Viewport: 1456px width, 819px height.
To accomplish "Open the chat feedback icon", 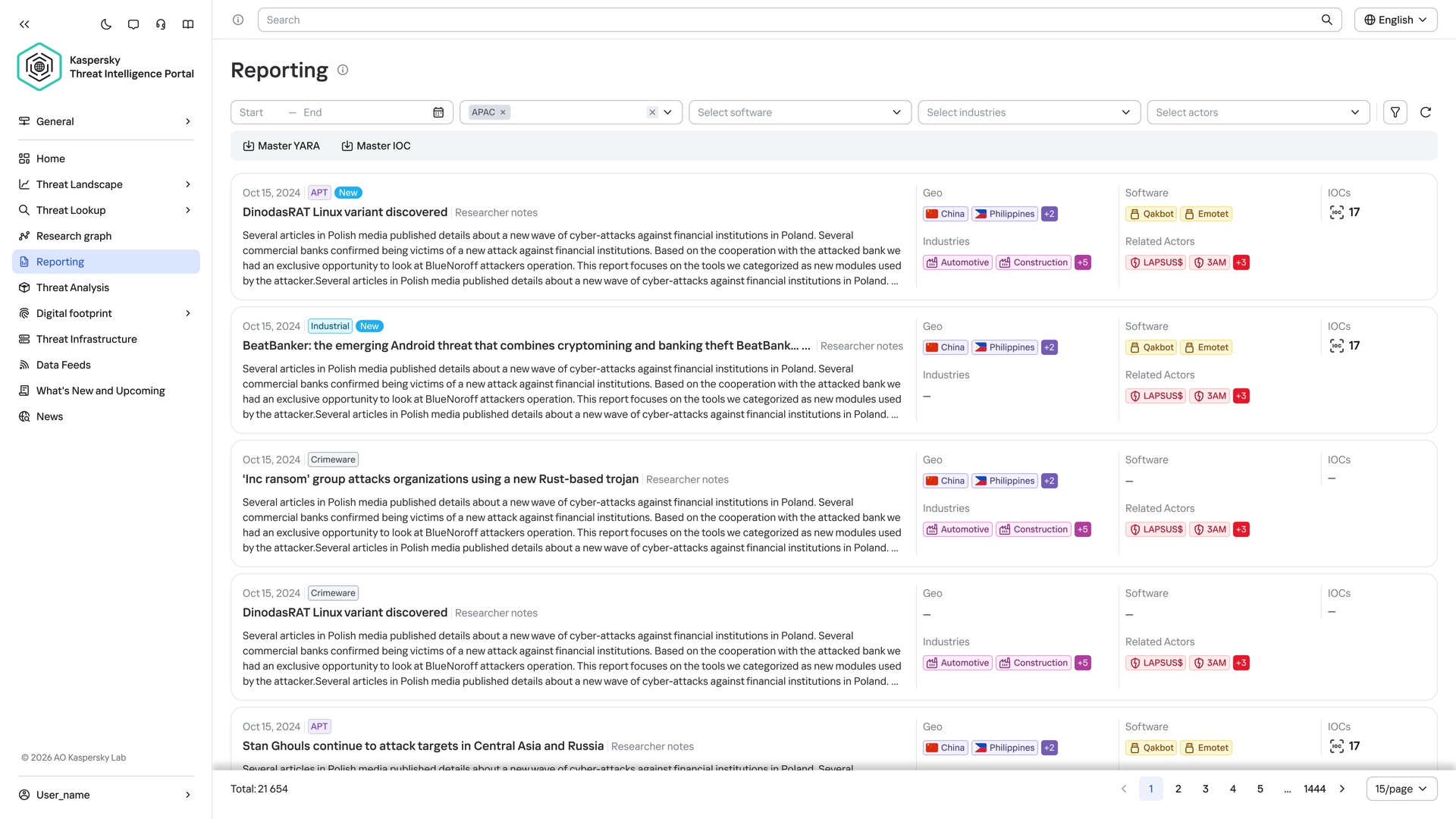I will 133,24.
